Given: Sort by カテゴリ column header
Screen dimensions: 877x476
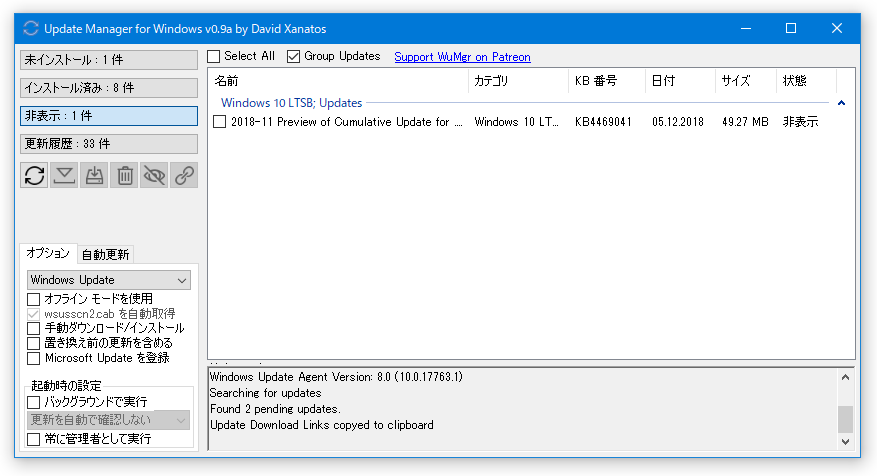Looking at the screenshot, I should point(518,81).
